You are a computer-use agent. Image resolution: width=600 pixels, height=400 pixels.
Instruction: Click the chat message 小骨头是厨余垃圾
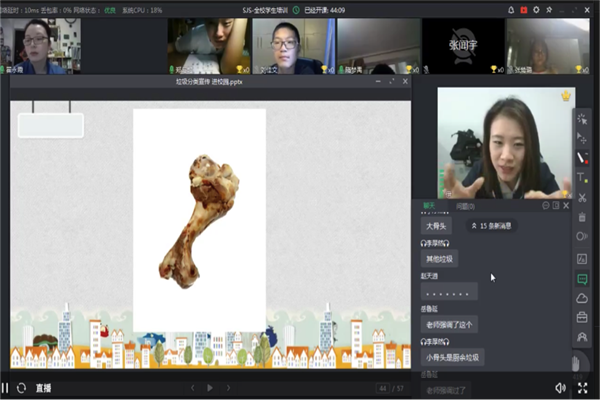point(452,358)
